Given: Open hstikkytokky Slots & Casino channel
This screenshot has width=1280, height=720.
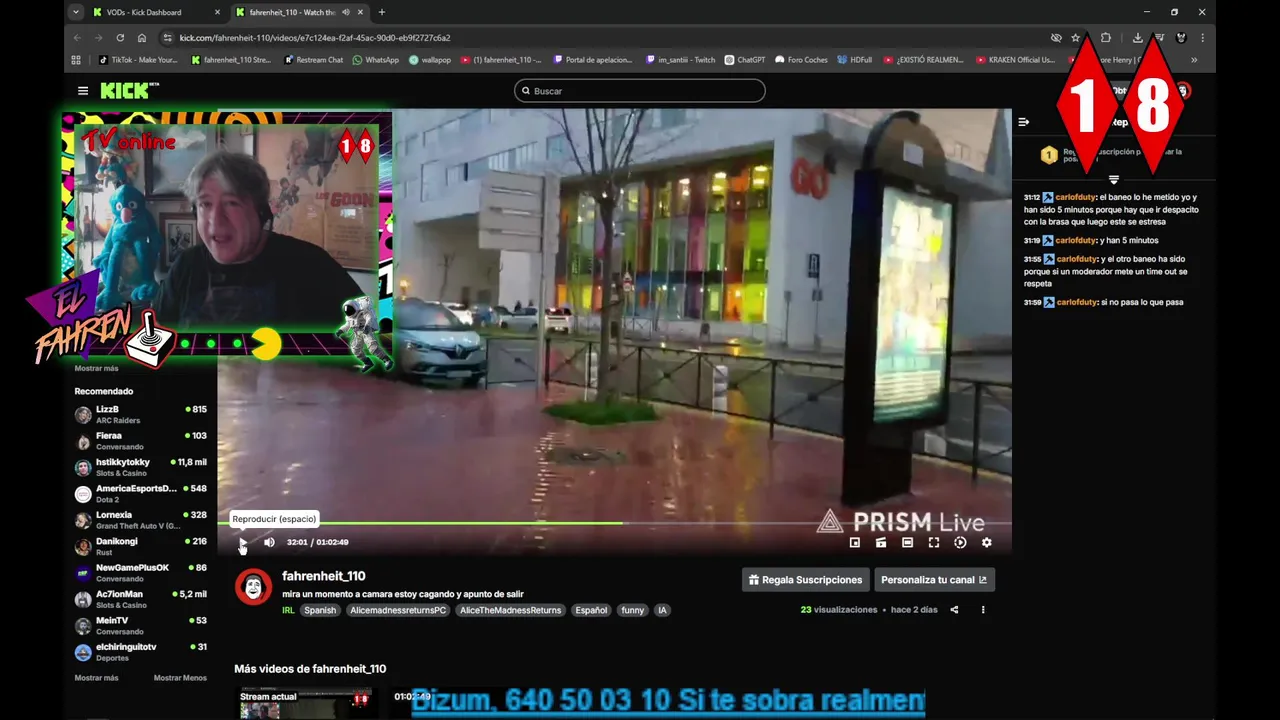Looking at the screenshot, I should click(x=141, y=467).
